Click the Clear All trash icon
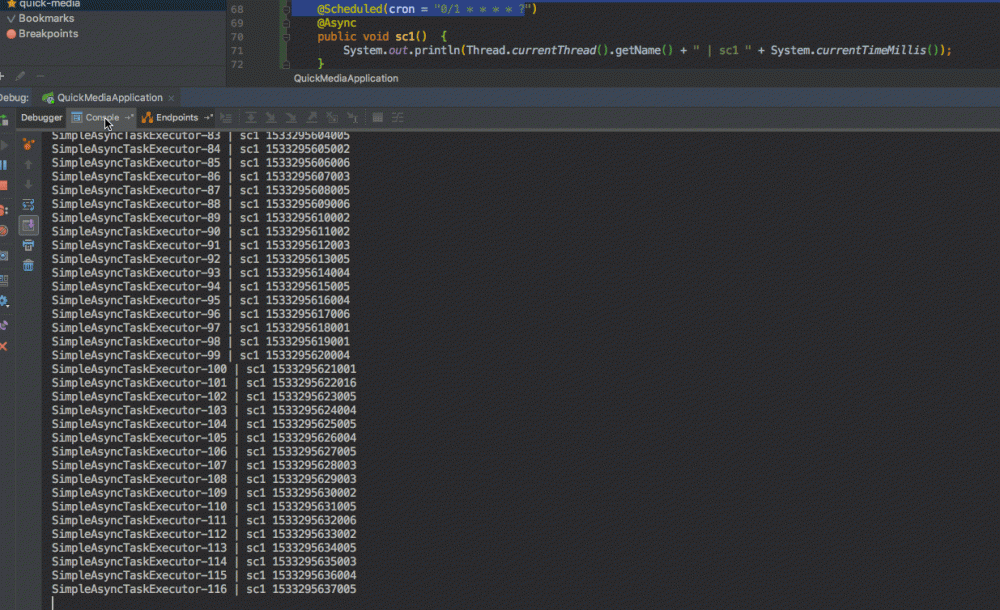Screen dimensions: 1000x610 (28, 266)
